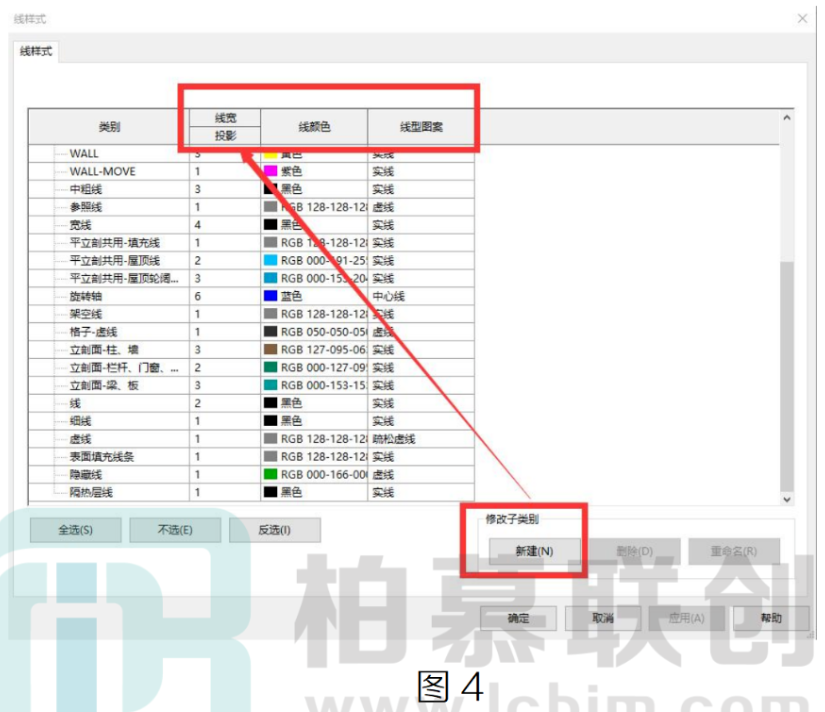This screenshot has width=825, height=712.
Task: Open the gray color swatch of 架空线
Action: pos(270,314)
